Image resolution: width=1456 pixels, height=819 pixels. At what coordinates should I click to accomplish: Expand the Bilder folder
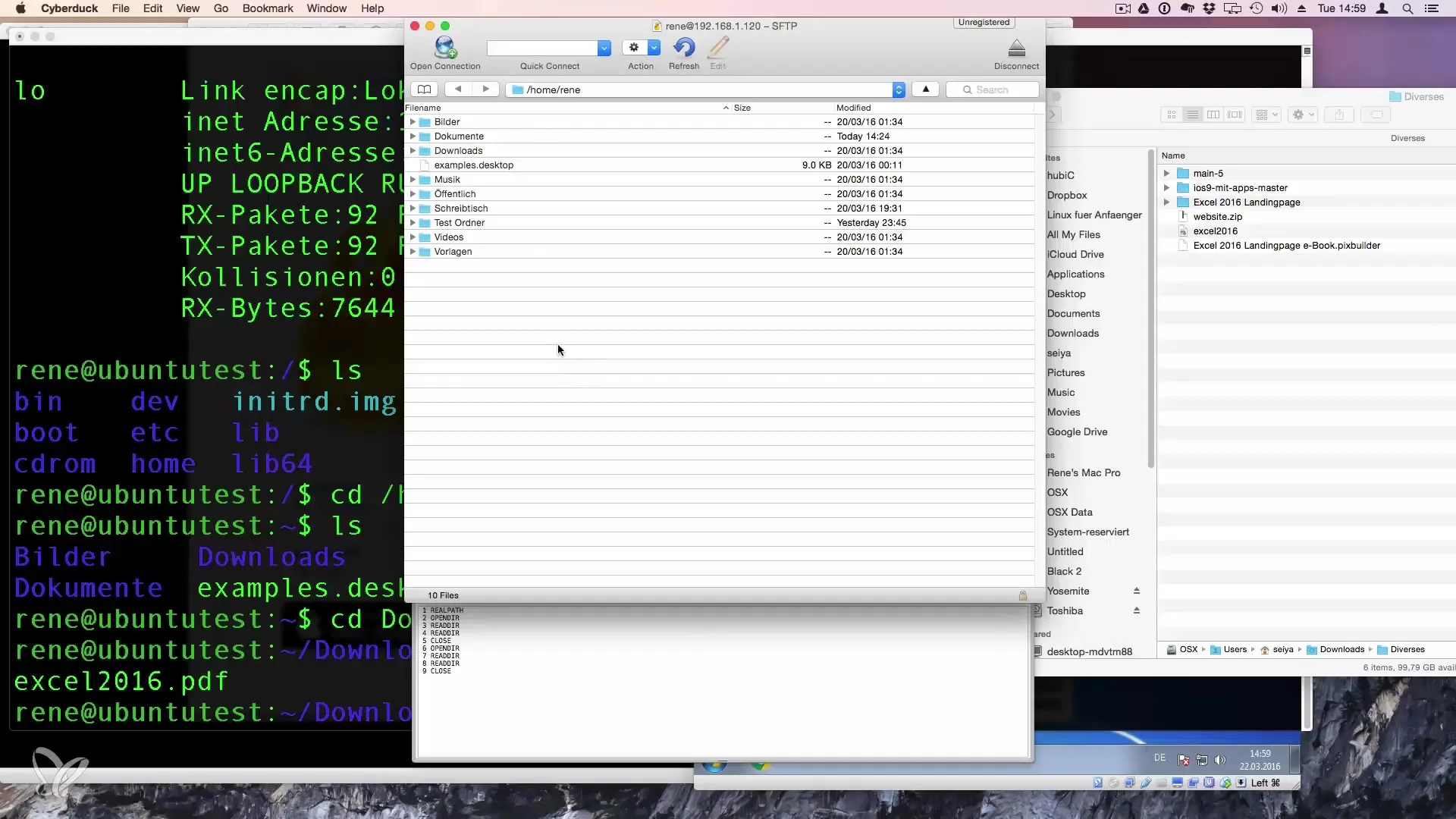pyautogui.click(x=413, y=122)
